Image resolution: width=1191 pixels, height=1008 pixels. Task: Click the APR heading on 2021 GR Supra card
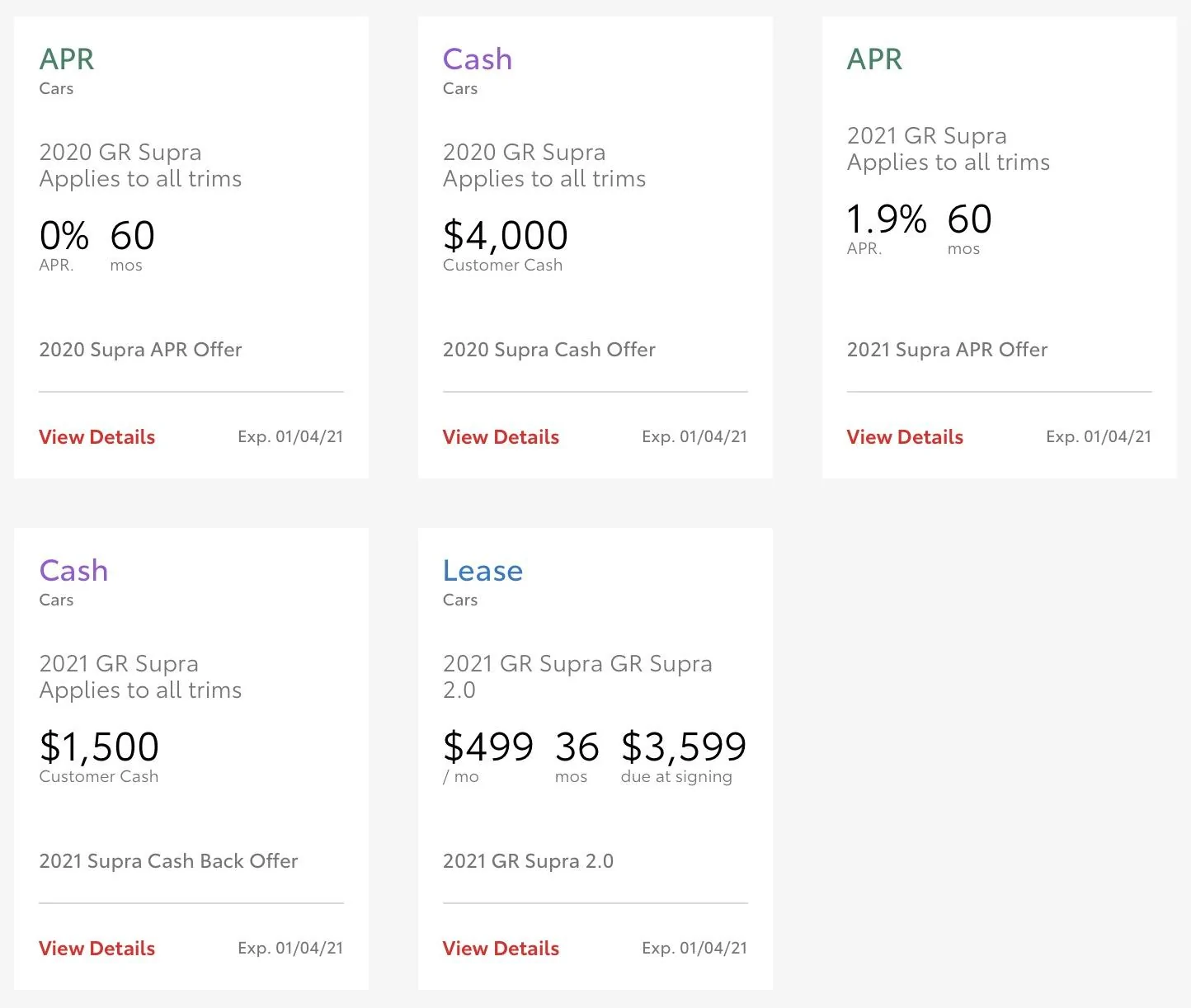875,59
